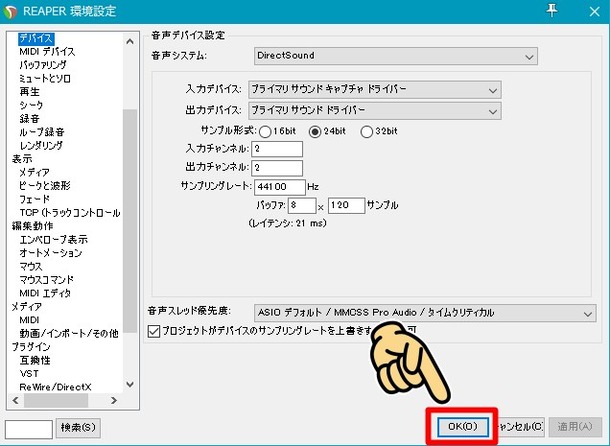
Task: Close the REAPER preferences dialog
Action: [x=594, y=11]
